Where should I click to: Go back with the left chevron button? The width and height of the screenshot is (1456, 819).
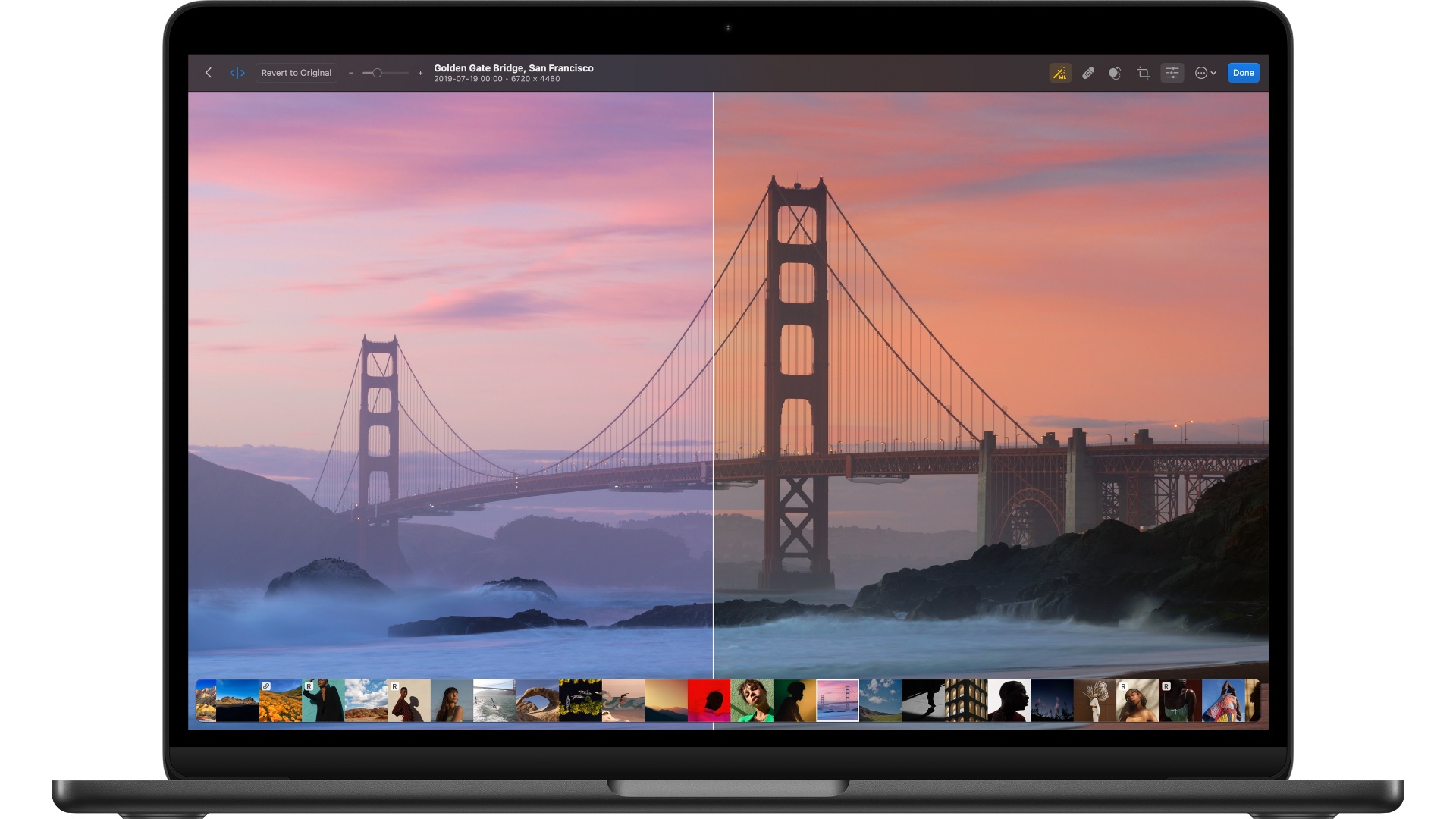(209, 73)
